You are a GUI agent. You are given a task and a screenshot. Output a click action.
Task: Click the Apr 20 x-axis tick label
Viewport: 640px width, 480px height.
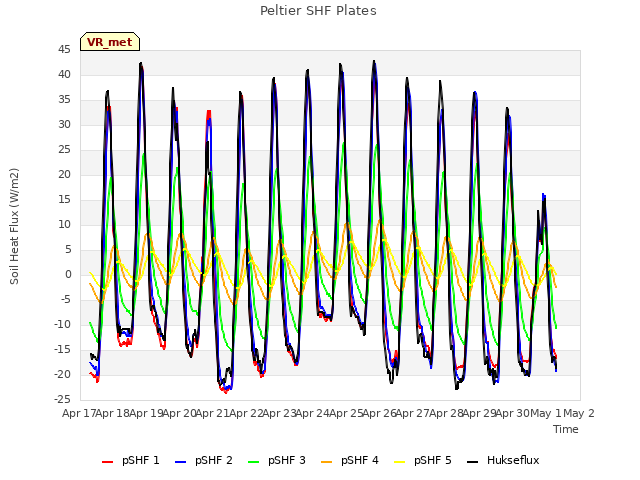coord(179,413)
